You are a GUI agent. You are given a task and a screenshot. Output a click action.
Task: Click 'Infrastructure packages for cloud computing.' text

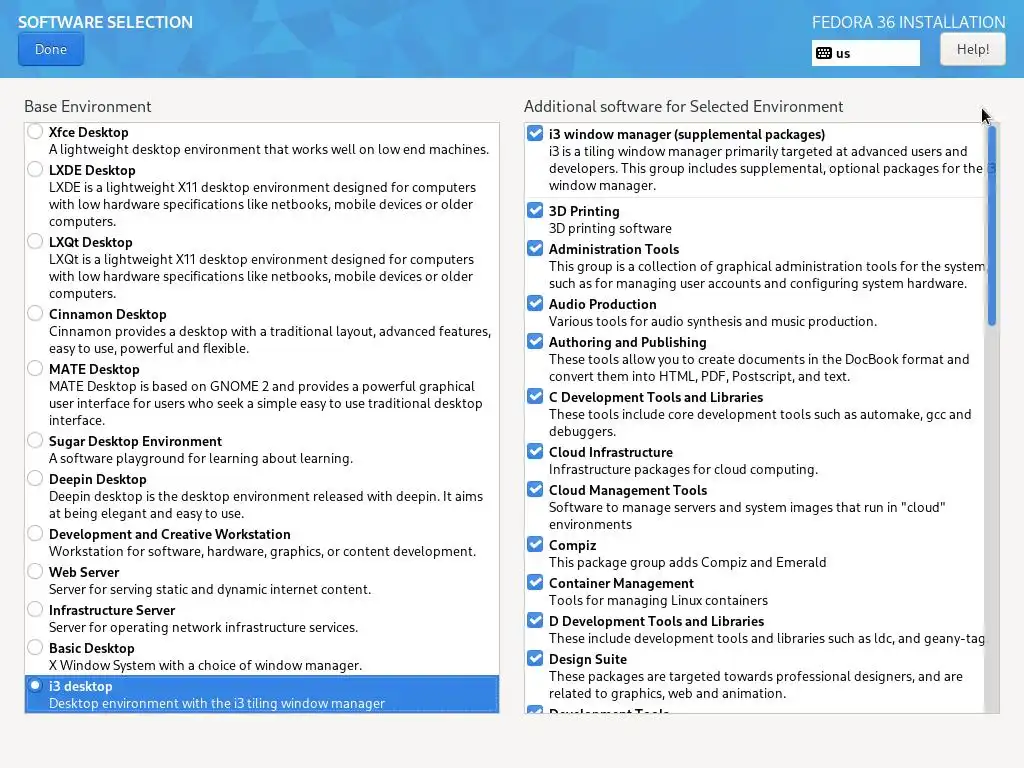pos(683,470)
